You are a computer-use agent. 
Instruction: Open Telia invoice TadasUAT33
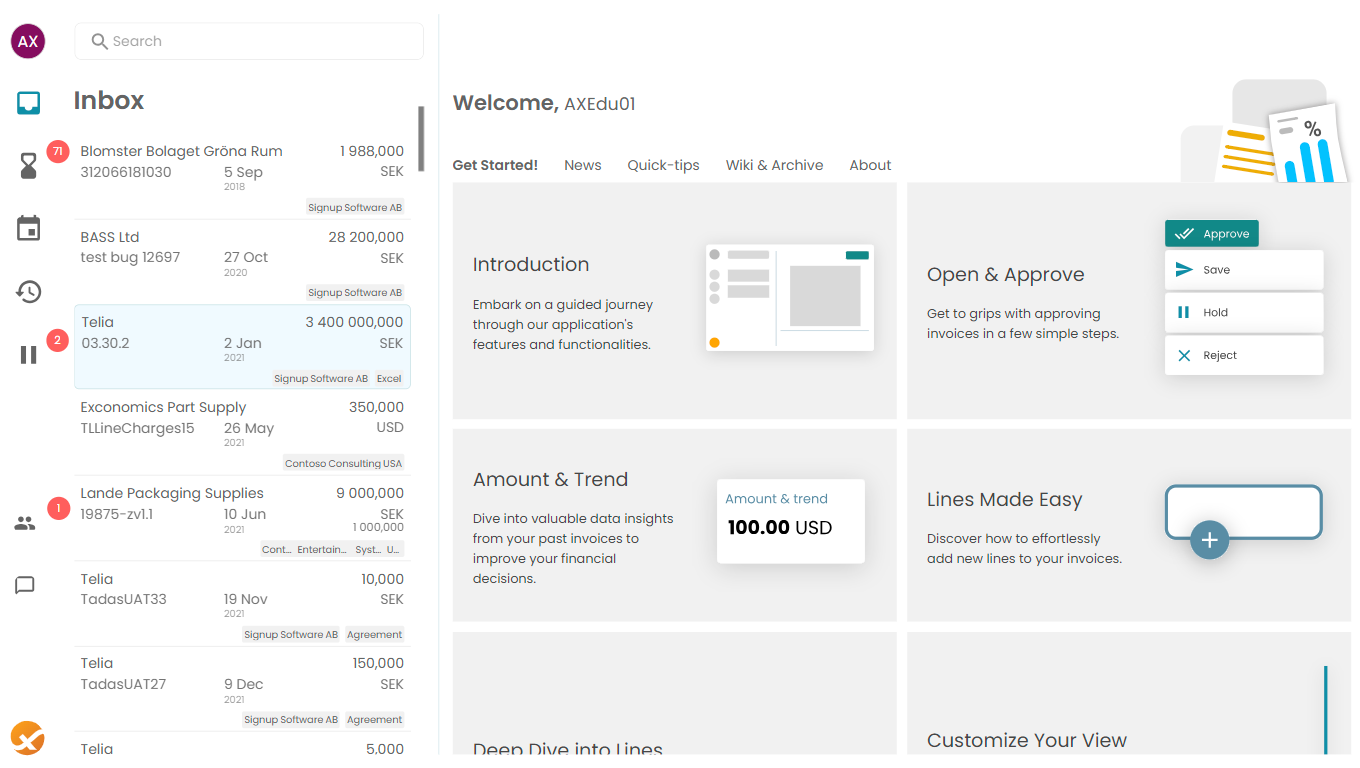click(x=242, y=604)
